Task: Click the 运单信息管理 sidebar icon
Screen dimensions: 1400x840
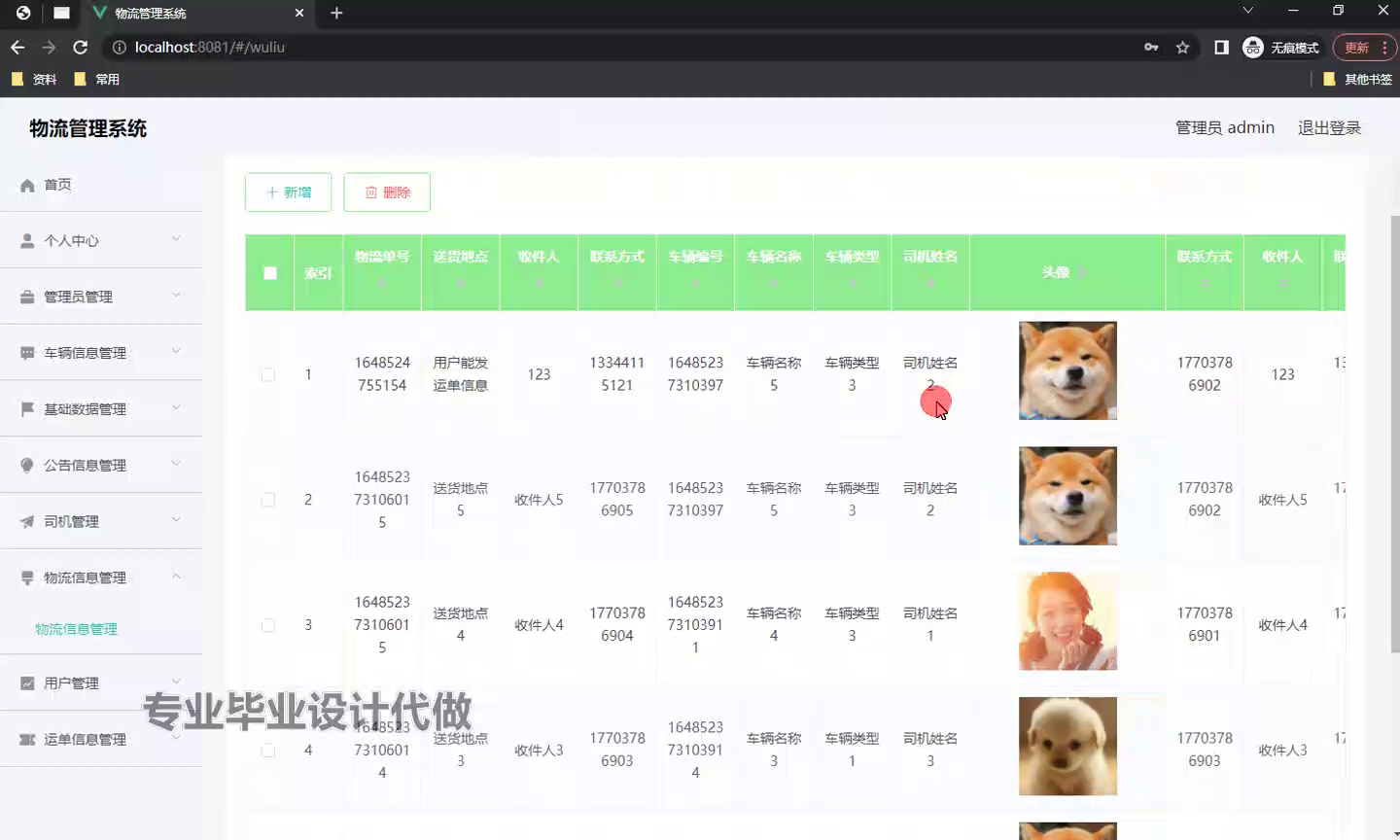Action: (27, 739)
